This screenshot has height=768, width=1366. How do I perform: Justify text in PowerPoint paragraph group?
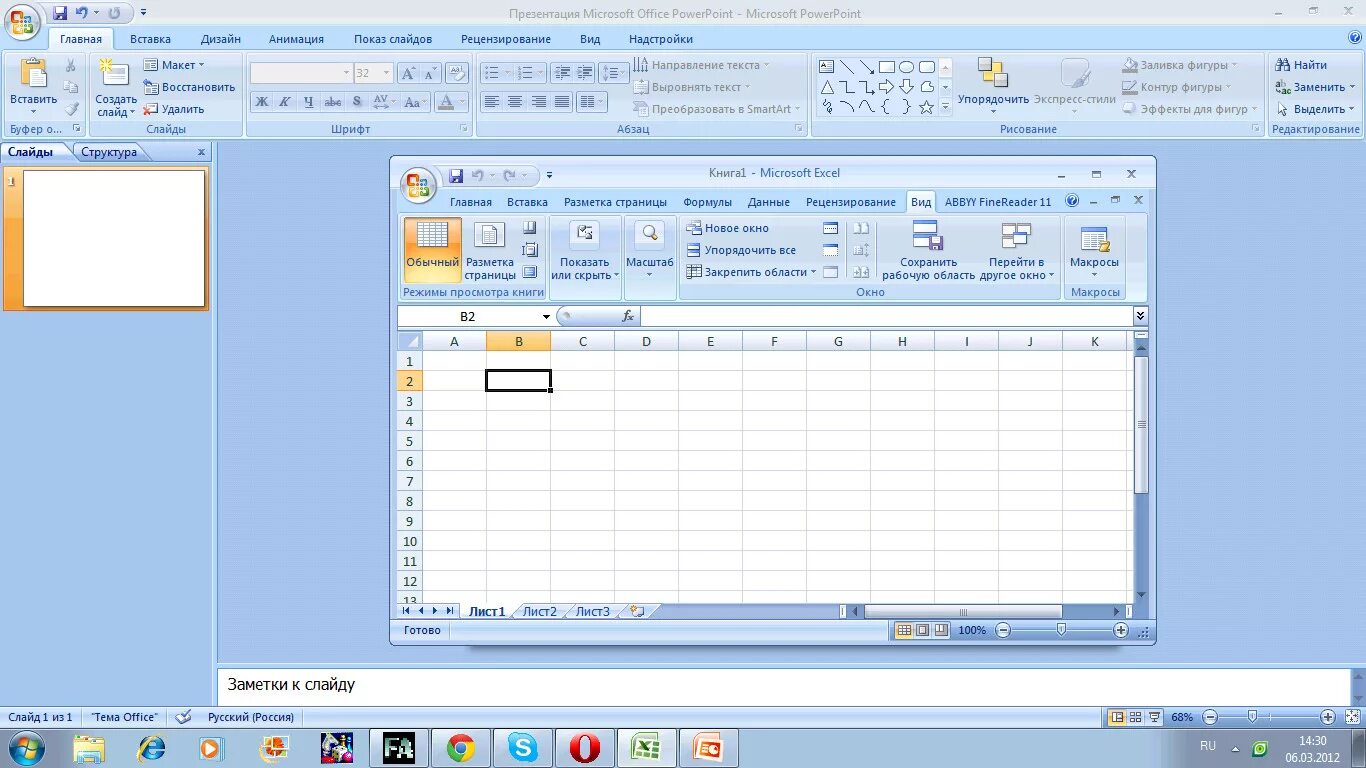pos(562,102)
